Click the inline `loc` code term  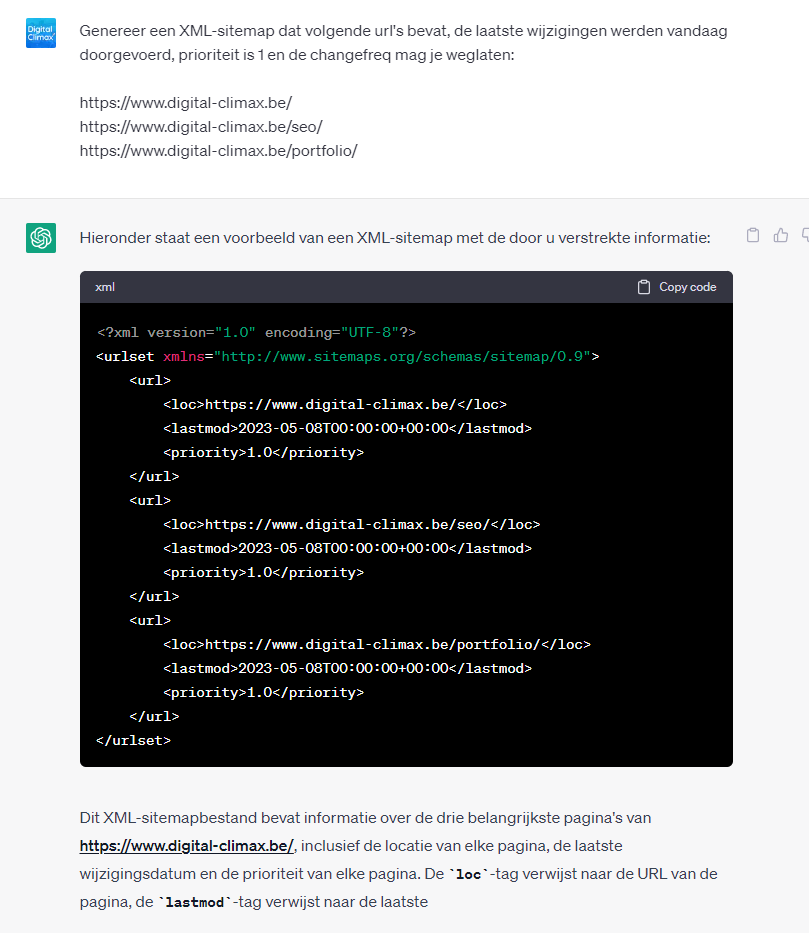tap(468, 874)
